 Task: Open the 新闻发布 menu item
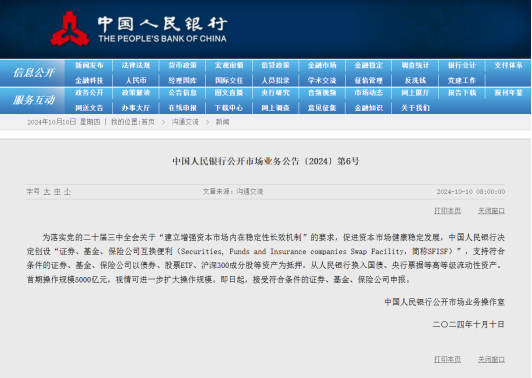[89, 65]
